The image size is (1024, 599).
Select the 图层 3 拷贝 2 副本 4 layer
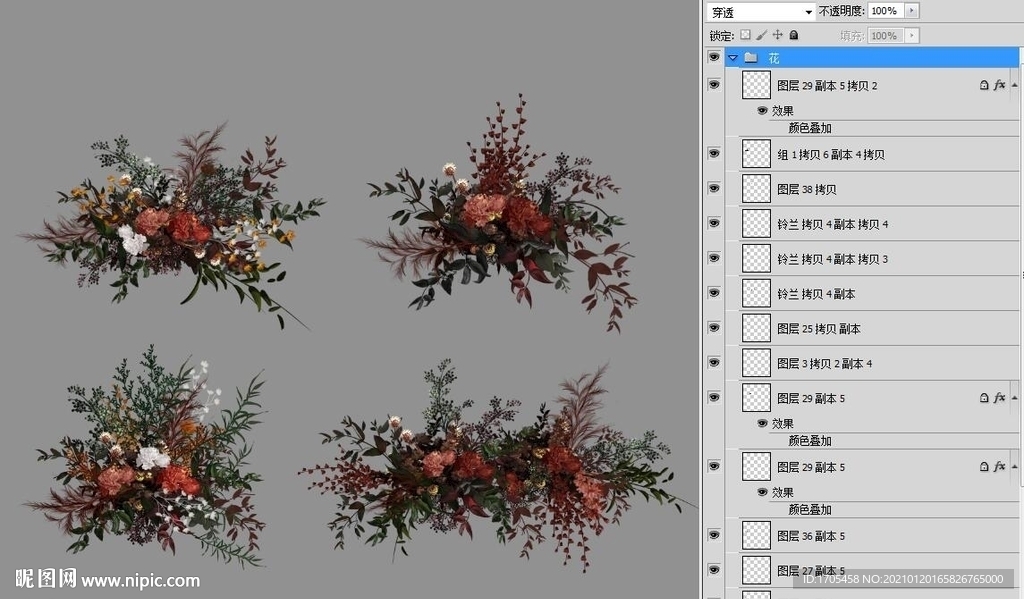824,363
